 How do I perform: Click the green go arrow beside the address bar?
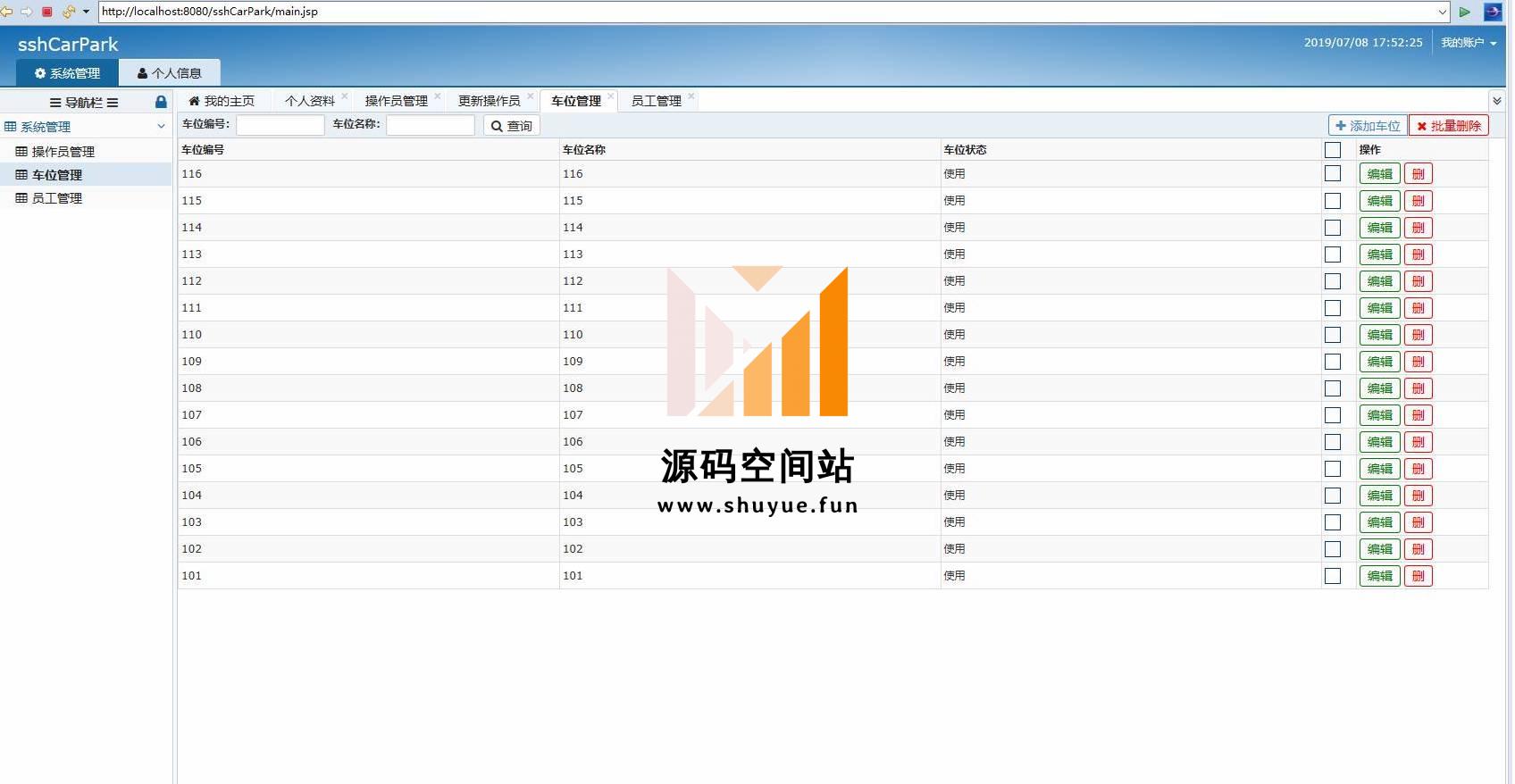[x=1465, y=12]
